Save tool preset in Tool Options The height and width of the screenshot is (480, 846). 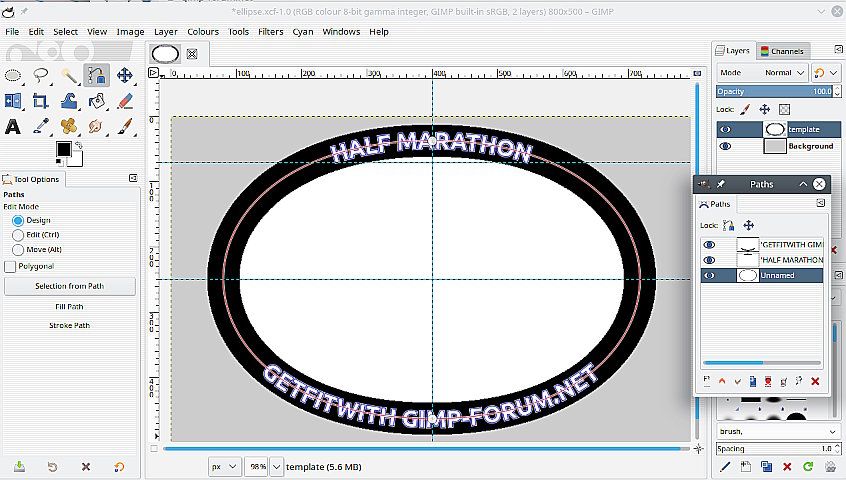pyautogui.click(x=19, y=467)
